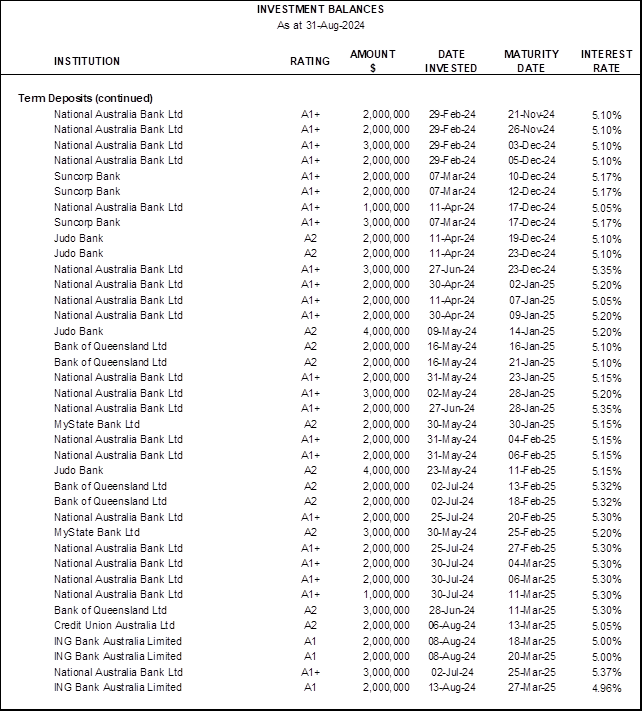Click maturity date 12-Dec-24
This screenshot has height=712, width=643.
(531, 192)
